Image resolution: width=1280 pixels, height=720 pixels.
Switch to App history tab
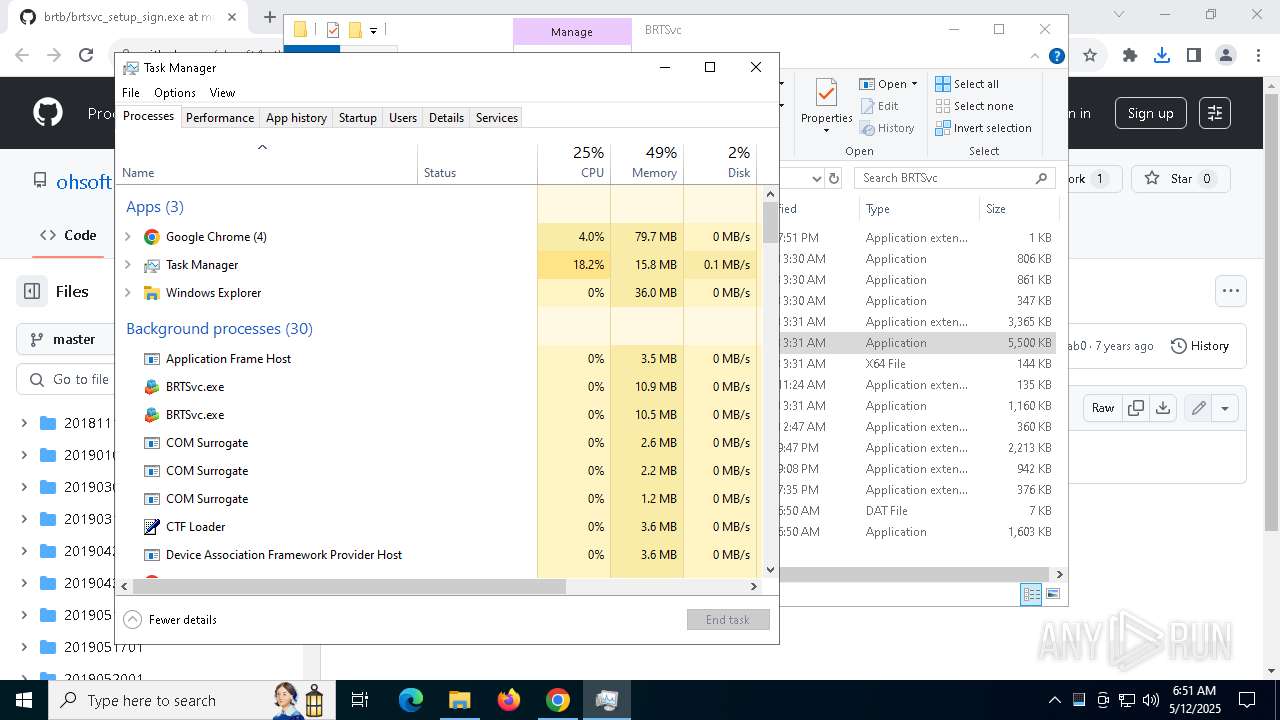click(296, 118)
